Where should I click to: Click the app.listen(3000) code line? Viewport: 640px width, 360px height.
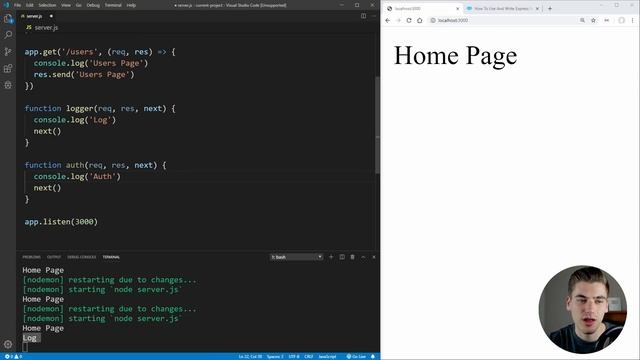point(61,222)
